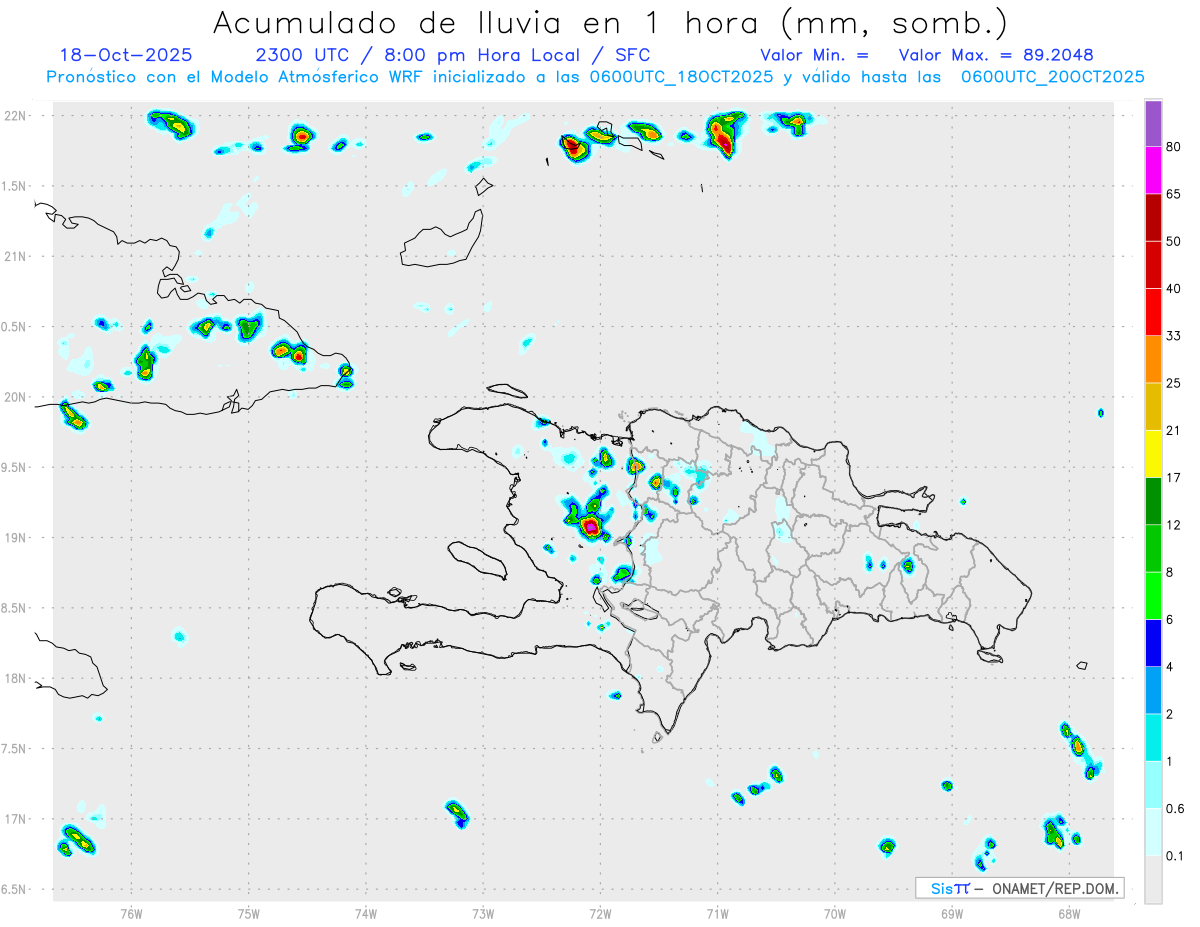Click the '18N' latitude axis label
1200x927 pixels.
(x=15, y=678)
